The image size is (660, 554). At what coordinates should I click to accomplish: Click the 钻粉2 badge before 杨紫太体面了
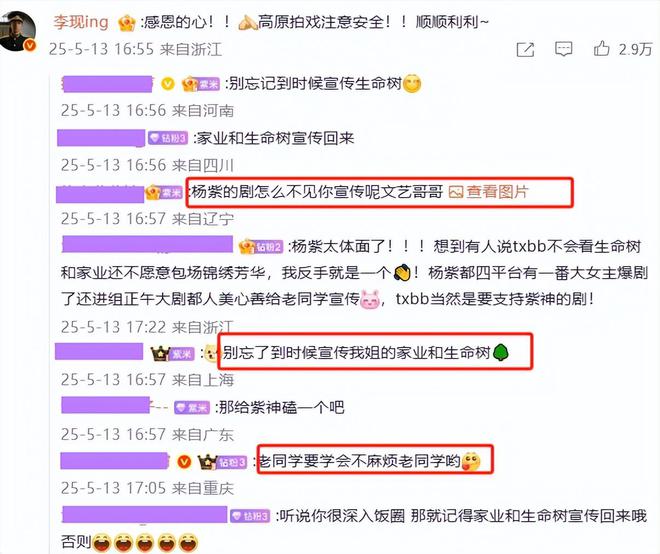tap(261, 247)
